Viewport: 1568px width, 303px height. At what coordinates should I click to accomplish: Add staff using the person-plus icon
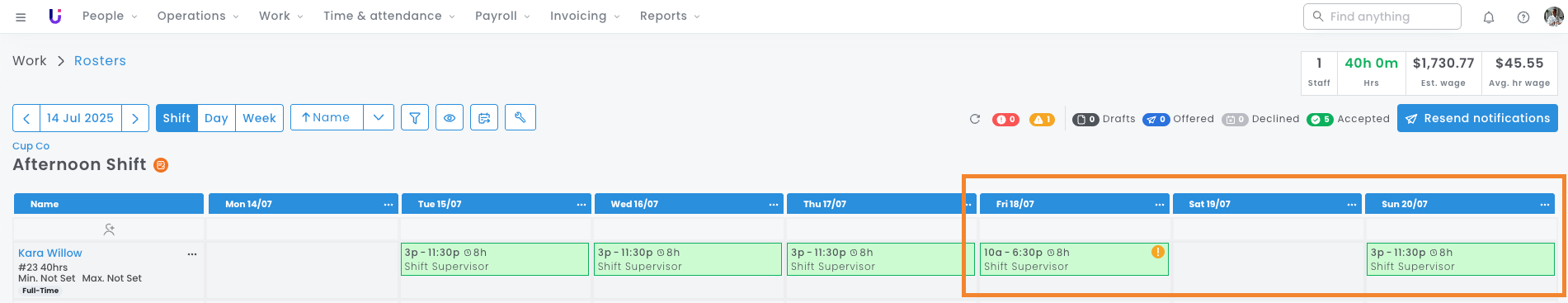[x=109, y=230]
